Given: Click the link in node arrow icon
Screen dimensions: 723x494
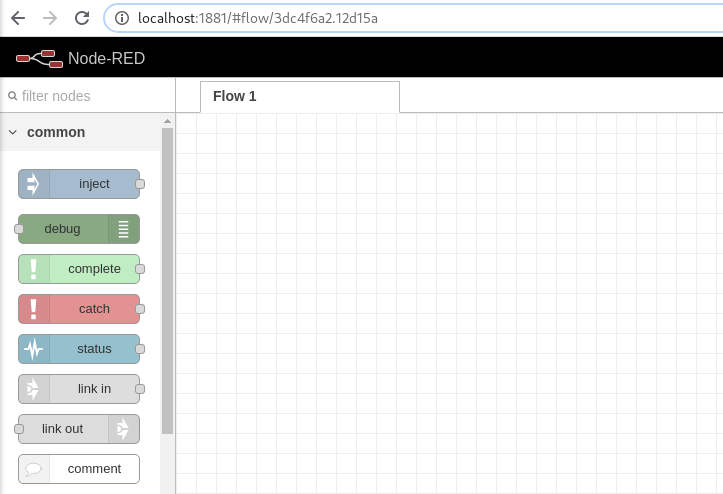Looking at the screenshot, I should coord(34,389).
